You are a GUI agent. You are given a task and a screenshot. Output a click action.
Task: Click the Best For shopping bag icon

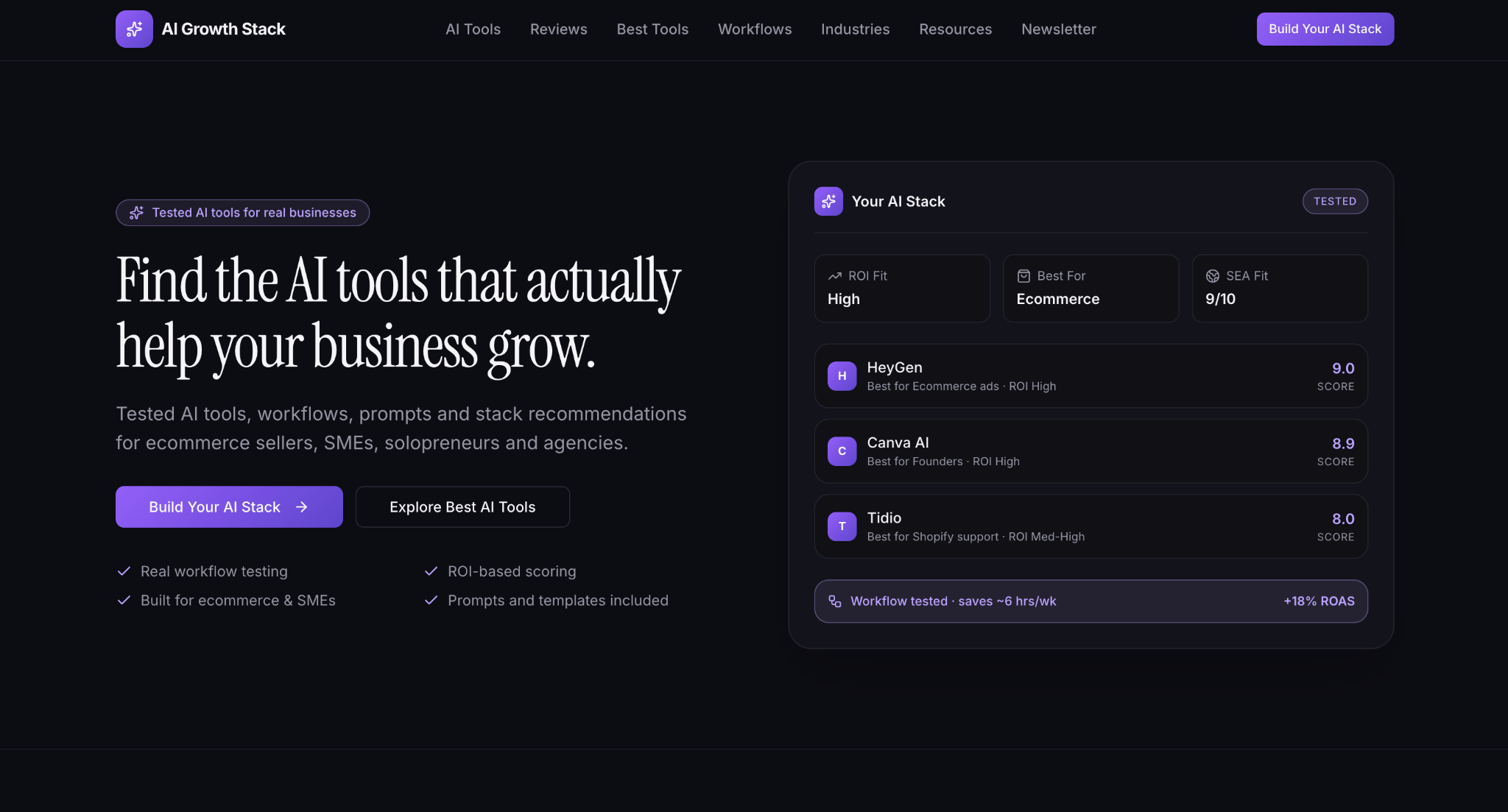tap(1023, 276)
